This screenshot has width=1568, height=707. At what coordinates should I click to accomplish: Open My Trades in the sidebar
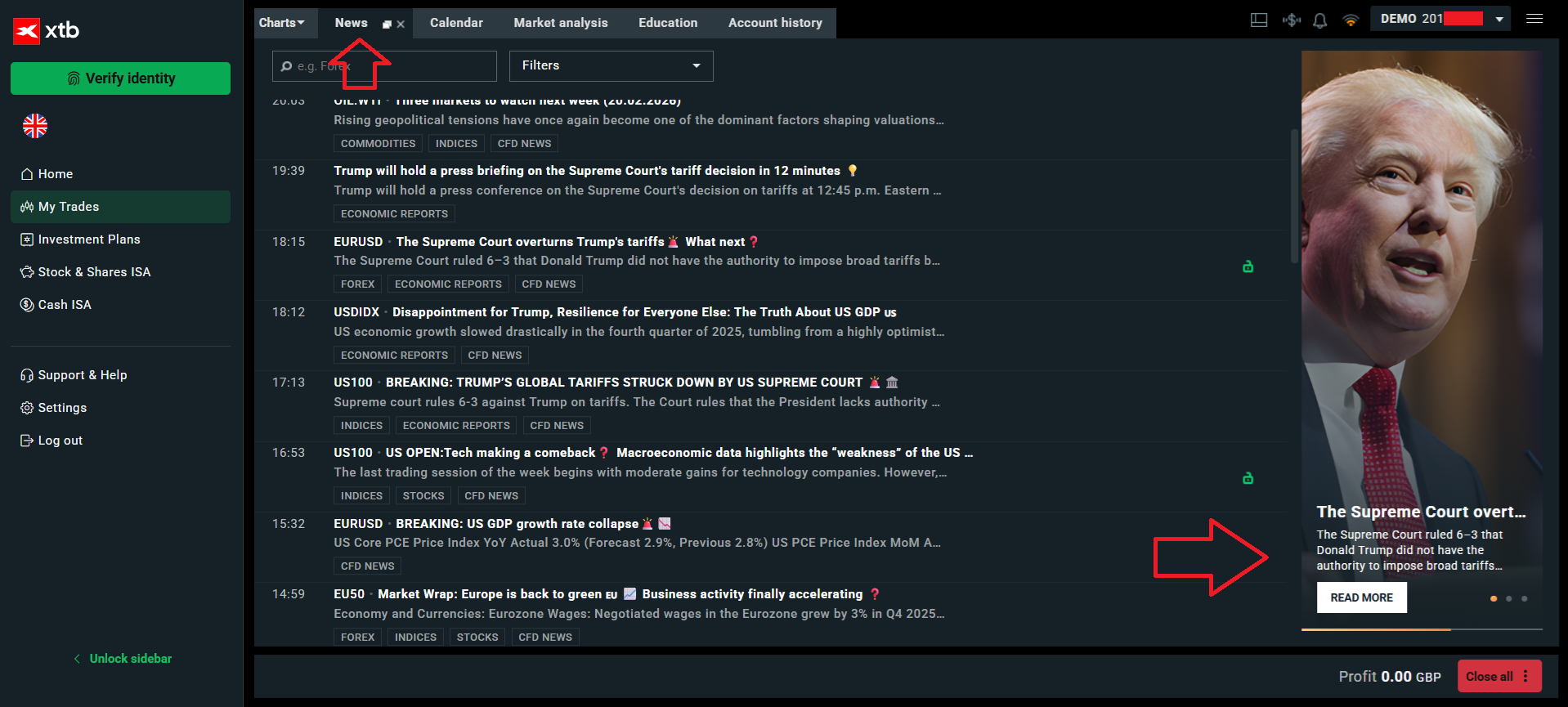tap(120, 207)
